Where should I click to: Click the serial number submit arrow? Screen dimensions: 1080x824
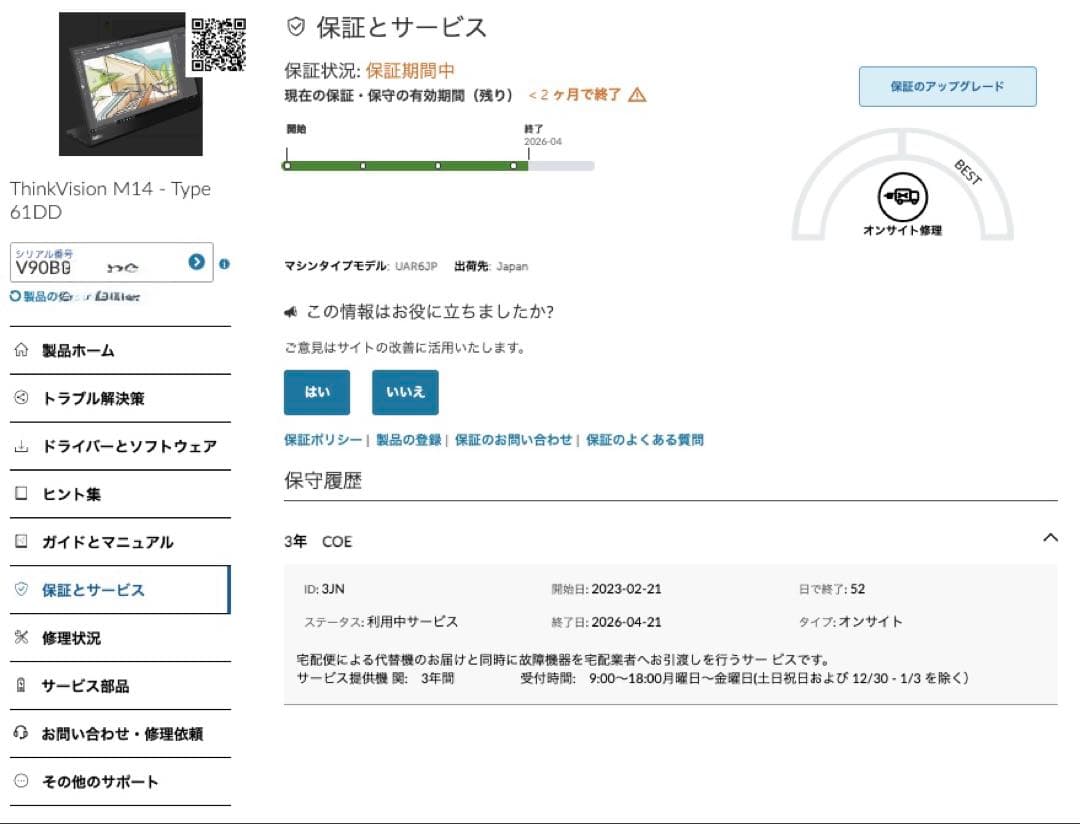[197, 262]
